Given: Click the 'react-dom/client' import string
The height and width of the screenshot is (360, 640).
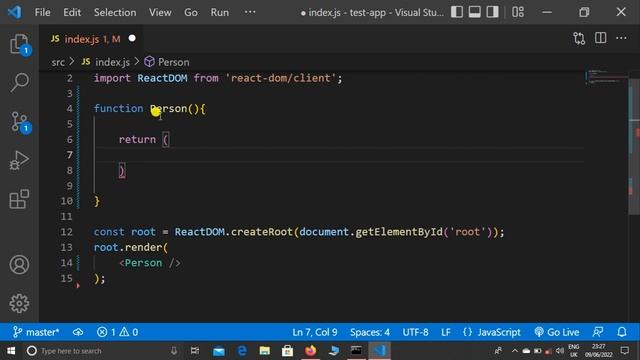Looking at the screenshot, I should pos(280,78).
